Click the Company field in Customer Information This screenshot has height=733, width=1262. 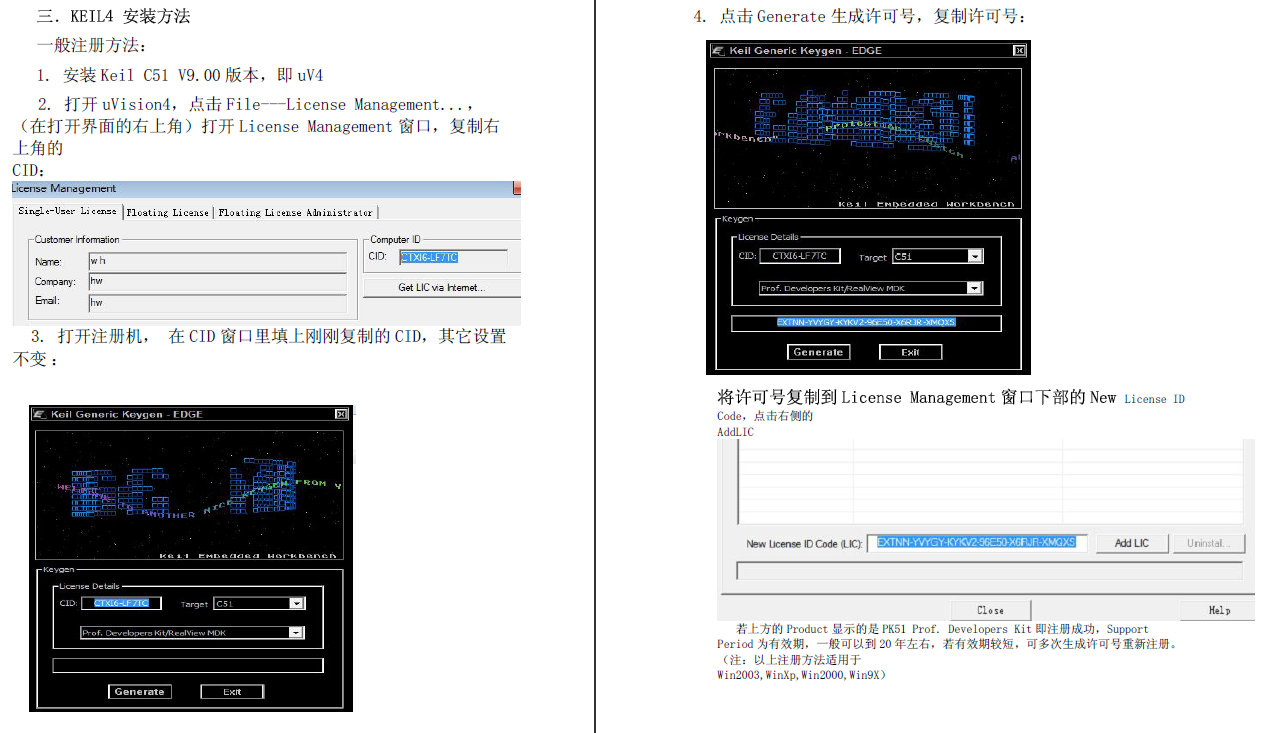(x=217, y=282)
